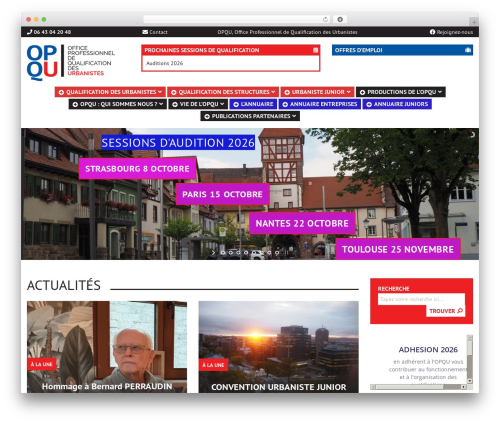Click the Strasbourg 8 Octobre banner label
The width and height of the screenshot is (500, 423).
(137, 169)
